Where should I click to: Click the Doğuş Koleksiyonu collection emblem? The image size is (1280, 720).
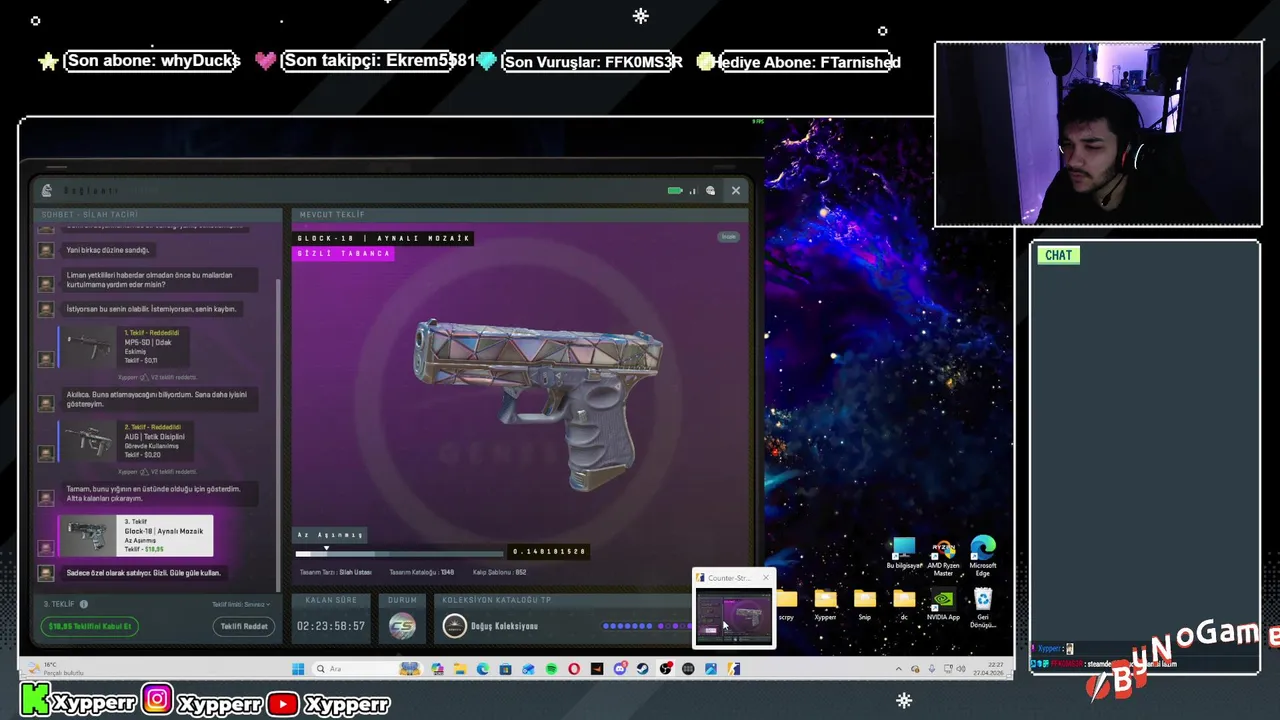[454, 626]
